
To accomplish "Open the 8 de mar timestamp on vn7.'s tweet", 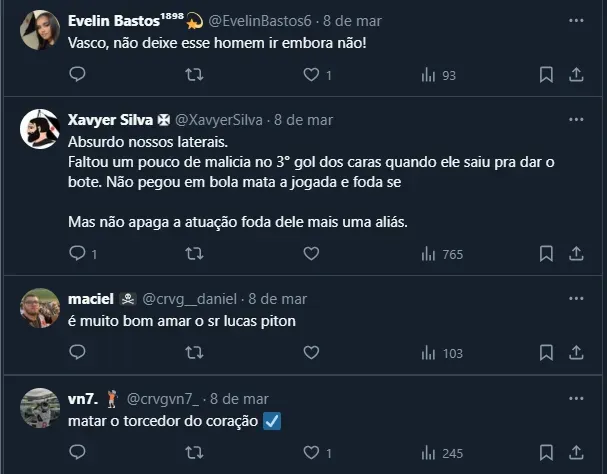I will (x=239, y=399).
